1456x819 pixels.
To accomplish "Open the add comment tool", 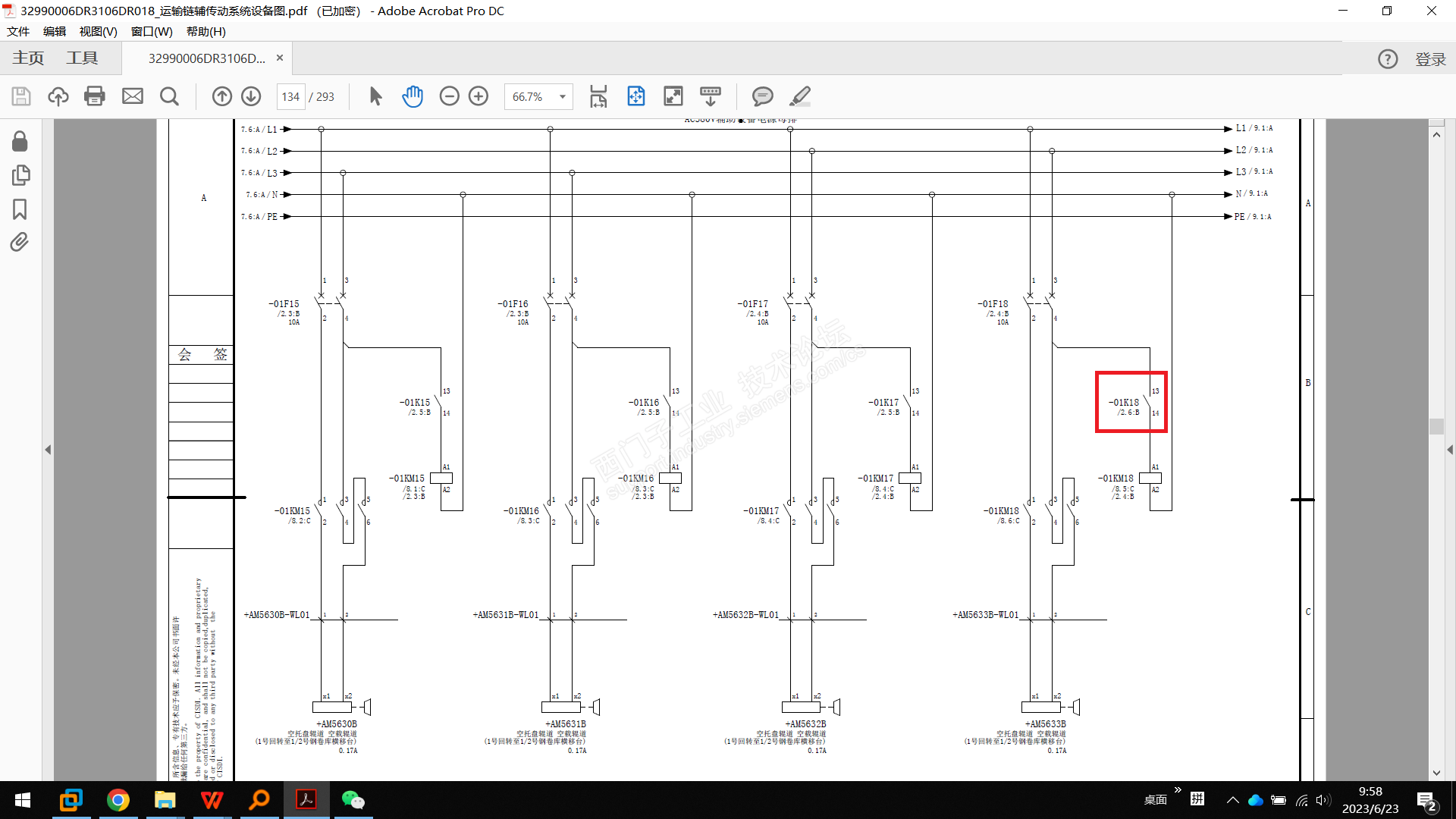I will (x=762, y=96).
